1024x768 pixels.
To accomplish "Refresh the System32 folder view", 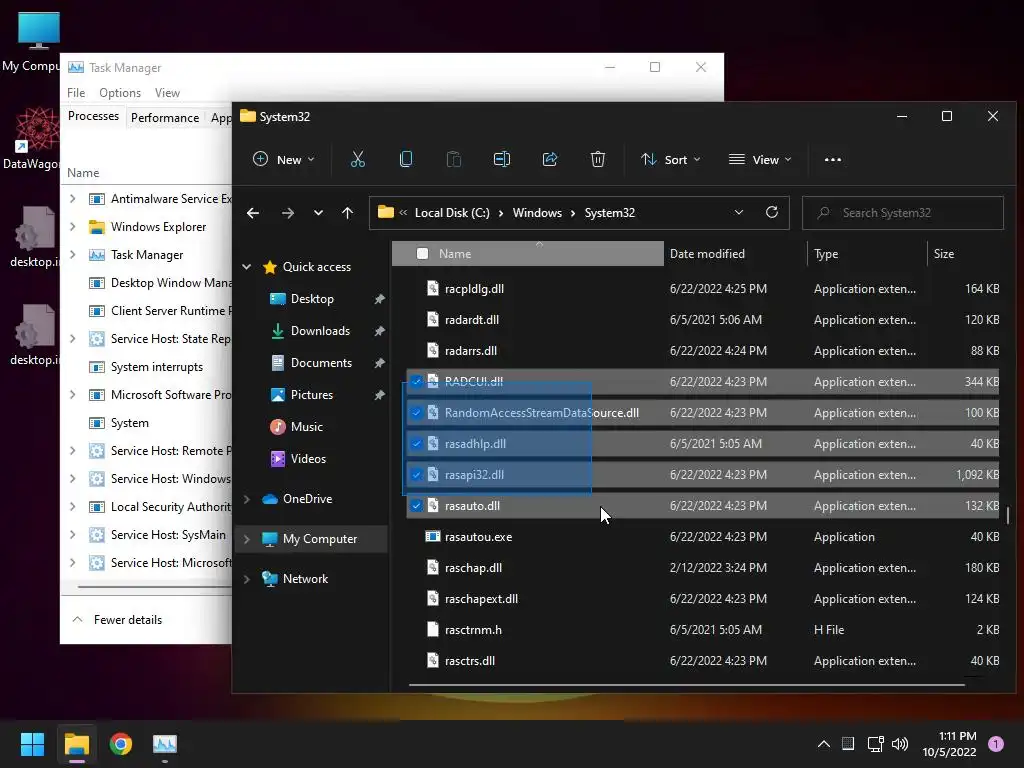I will pyautogui.click(x=772, y=212).
